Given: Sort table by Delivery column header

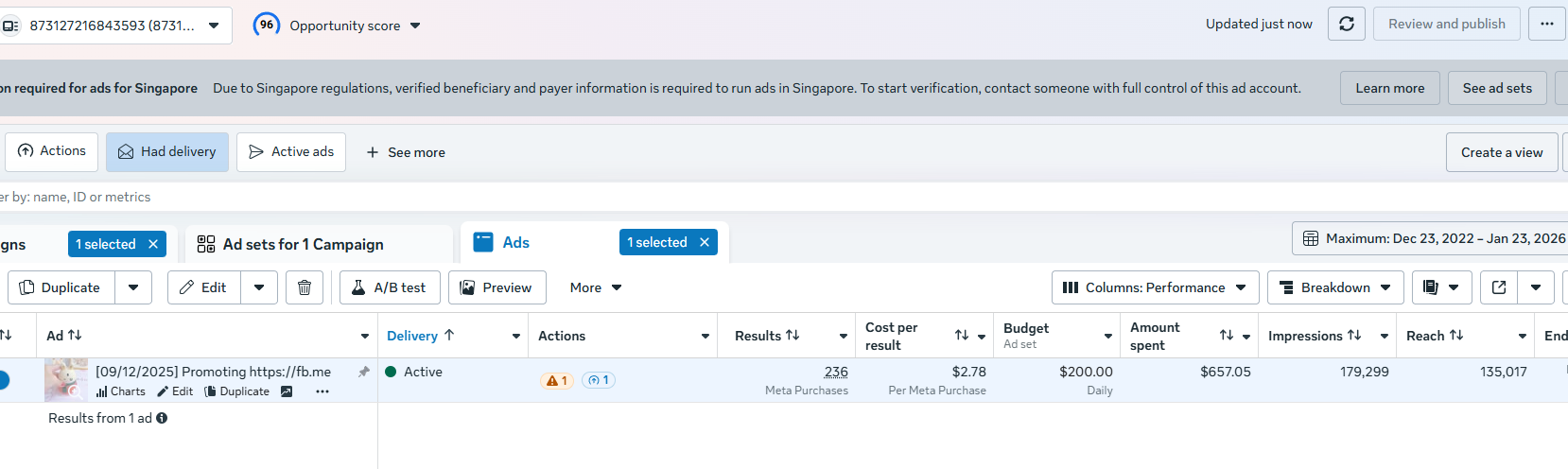Looking at the screenshot, I should 412,336.
